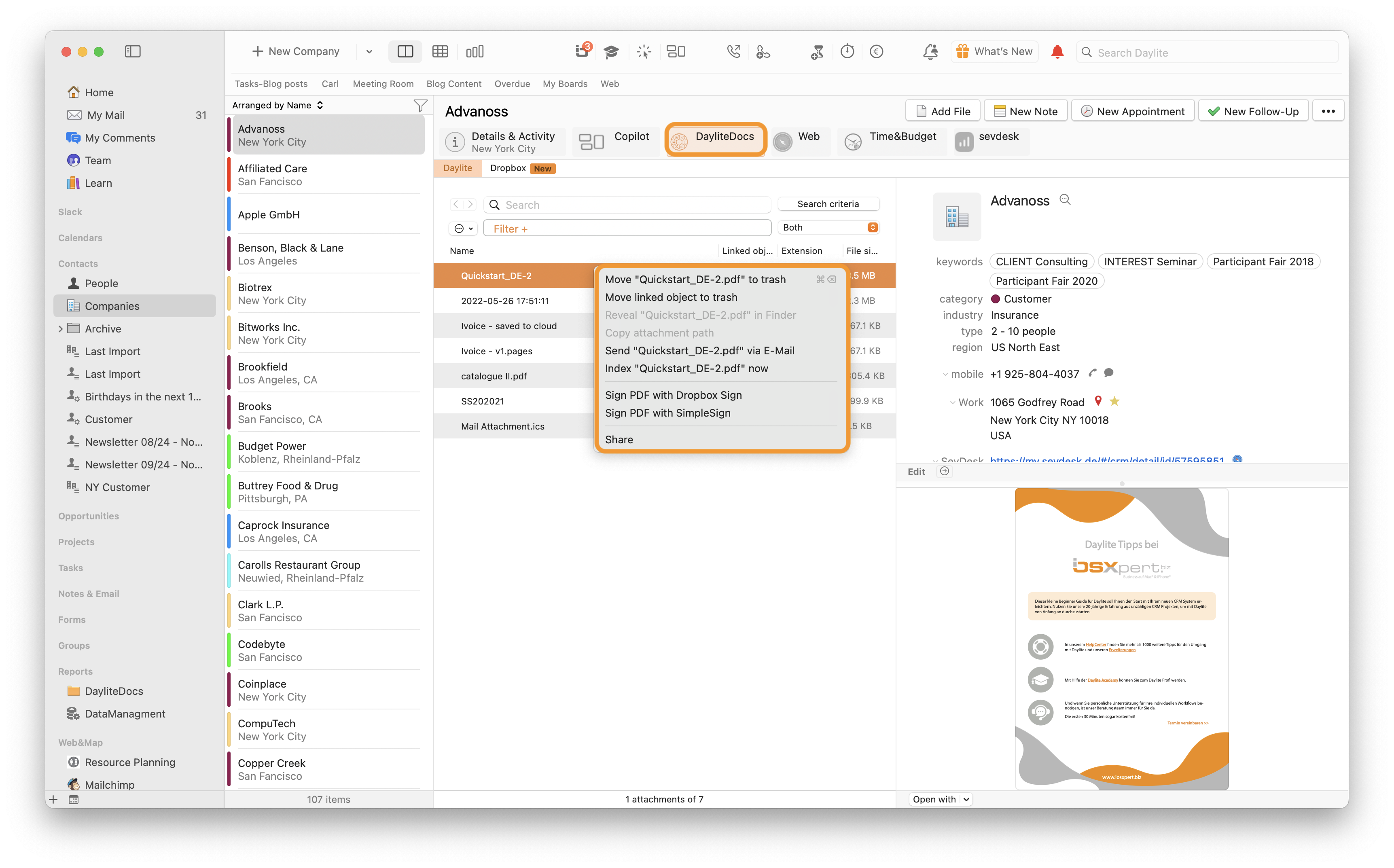
Task: Choose Sign PDF with SimpleSign
Action: (x=668, y=413)
